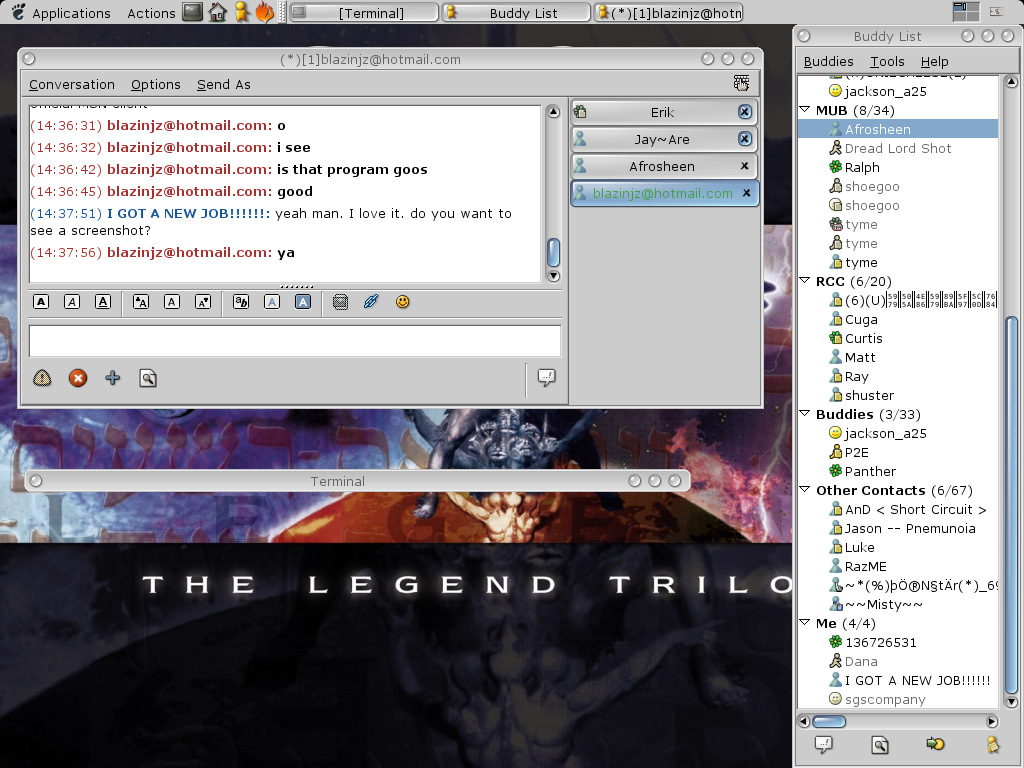Screen dimensions: 1024x768
Task: Select Curtis in the RCC group
Action: 898,338
